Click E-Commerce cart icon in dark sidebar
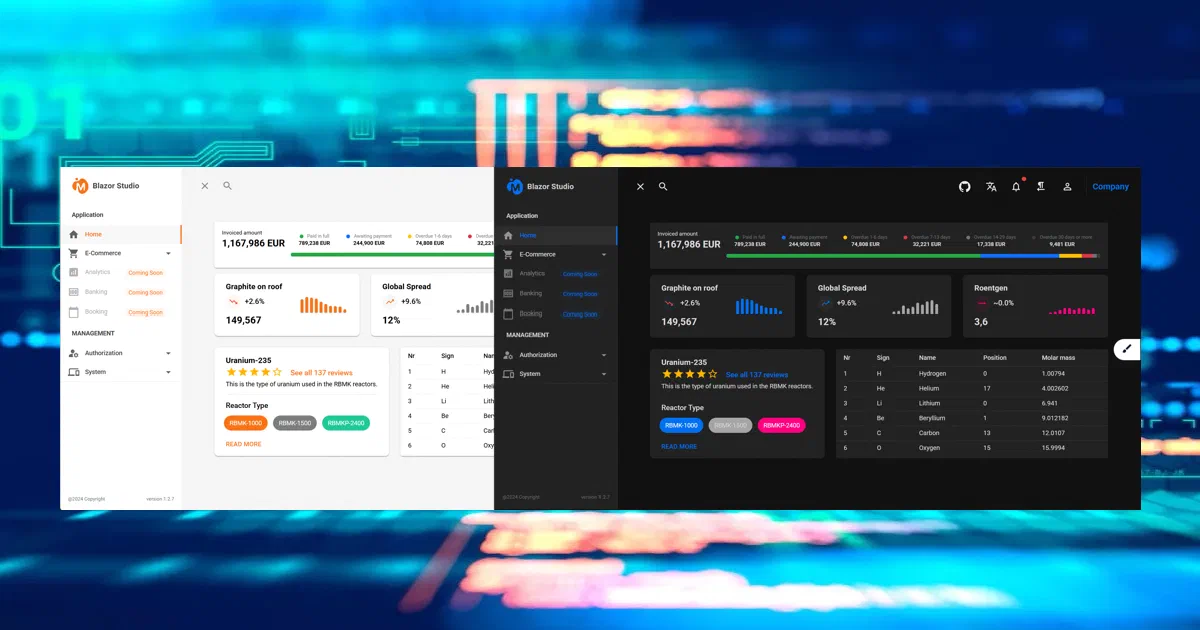Screen dimensions: 1200x630 [x=508, y=254]
